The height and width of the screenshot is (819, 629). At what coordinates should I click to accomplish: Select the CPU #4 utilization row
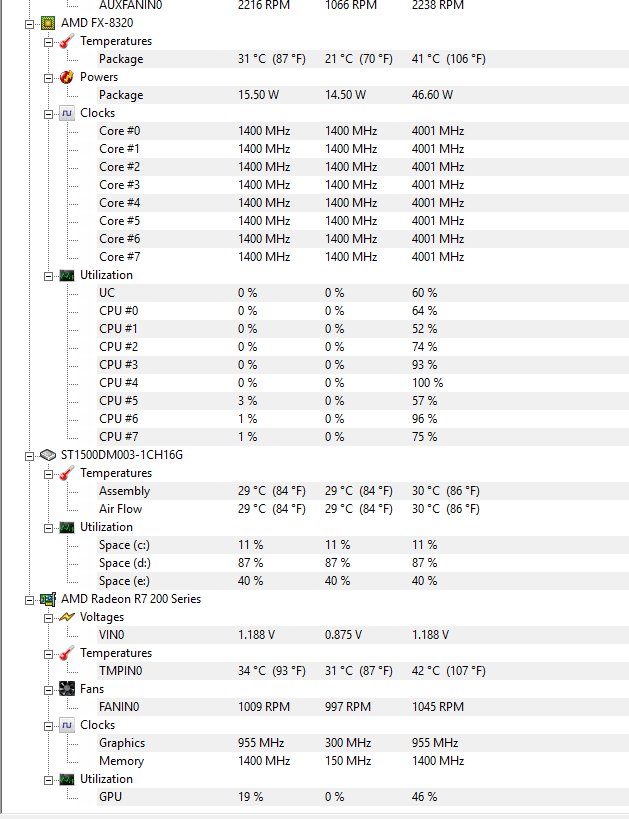pos(118,383)
